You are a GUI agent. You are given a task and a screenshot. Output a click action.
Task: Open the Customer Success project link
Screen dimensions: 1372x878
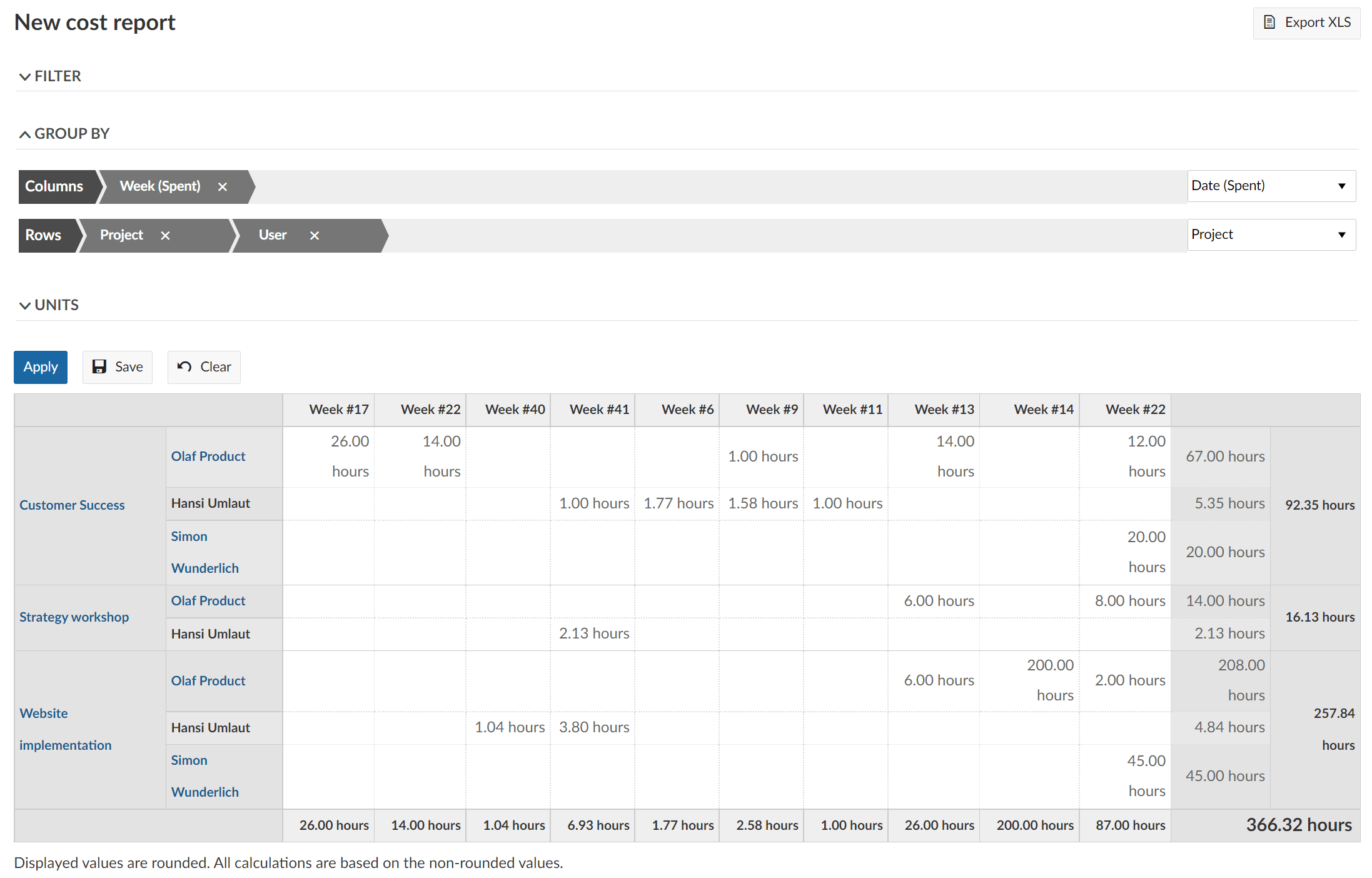(x=72, y=505)
